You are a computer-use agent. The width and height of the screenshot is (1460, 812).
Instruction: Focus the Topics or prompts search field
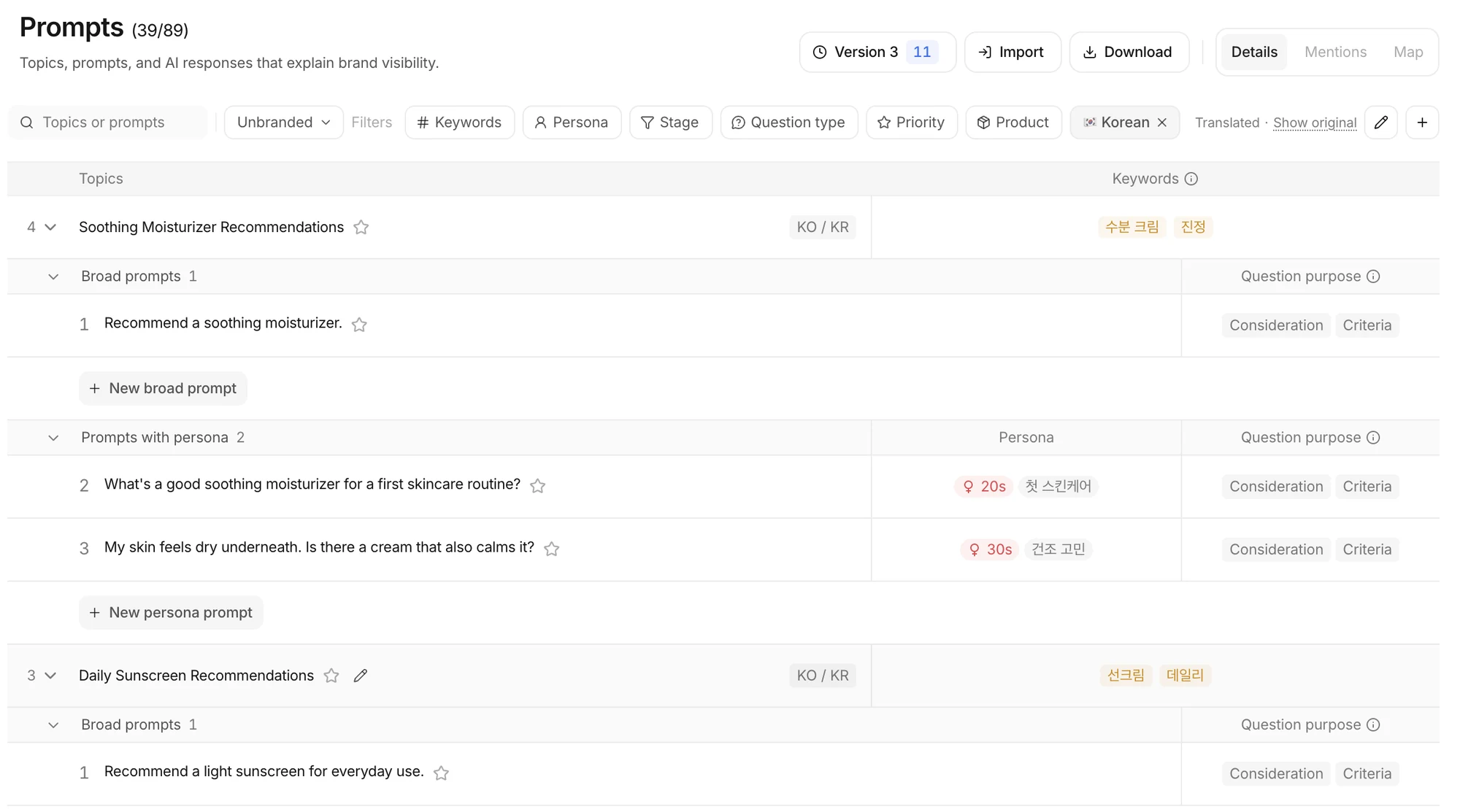point(108,122)
